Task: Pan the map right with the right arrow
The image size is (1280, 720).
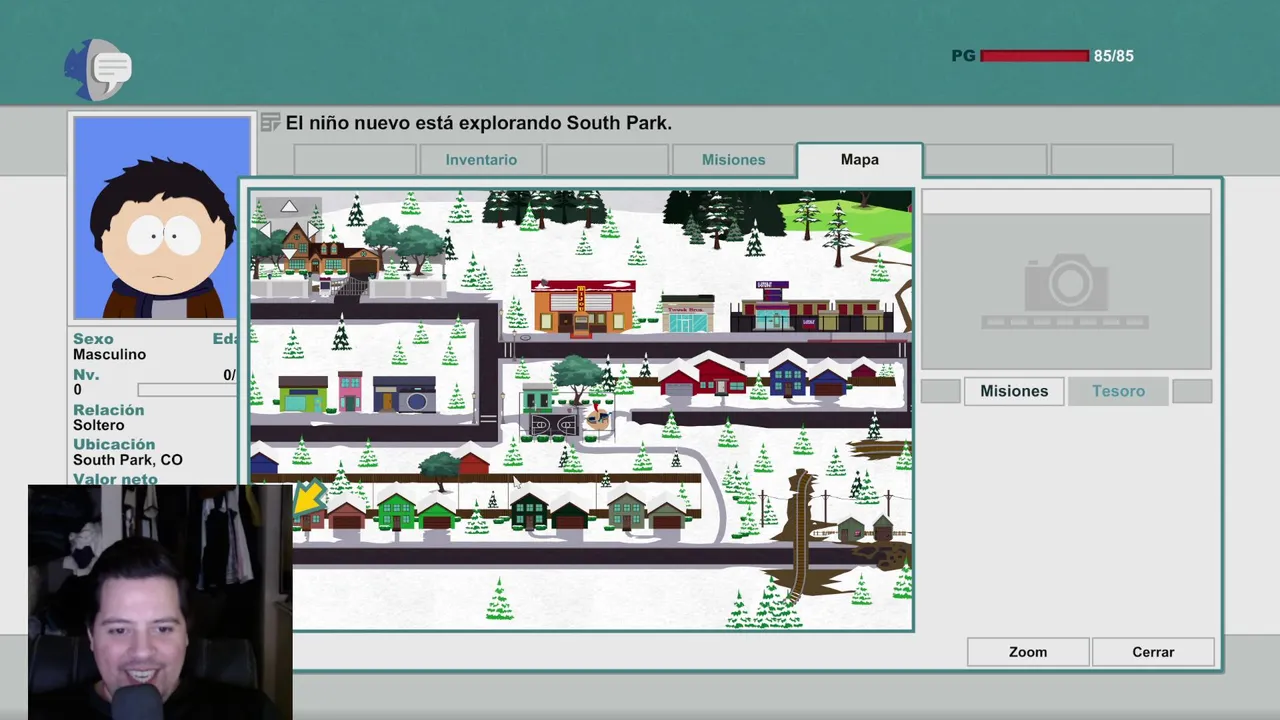Action: pos(314,230)
